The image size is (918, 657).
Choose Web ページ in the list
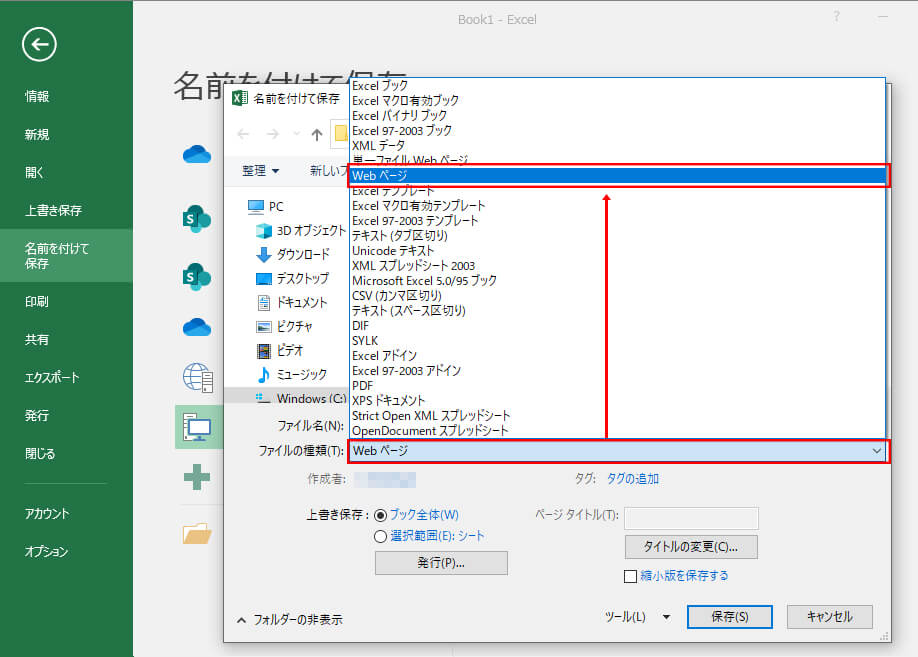coord(619,176)
